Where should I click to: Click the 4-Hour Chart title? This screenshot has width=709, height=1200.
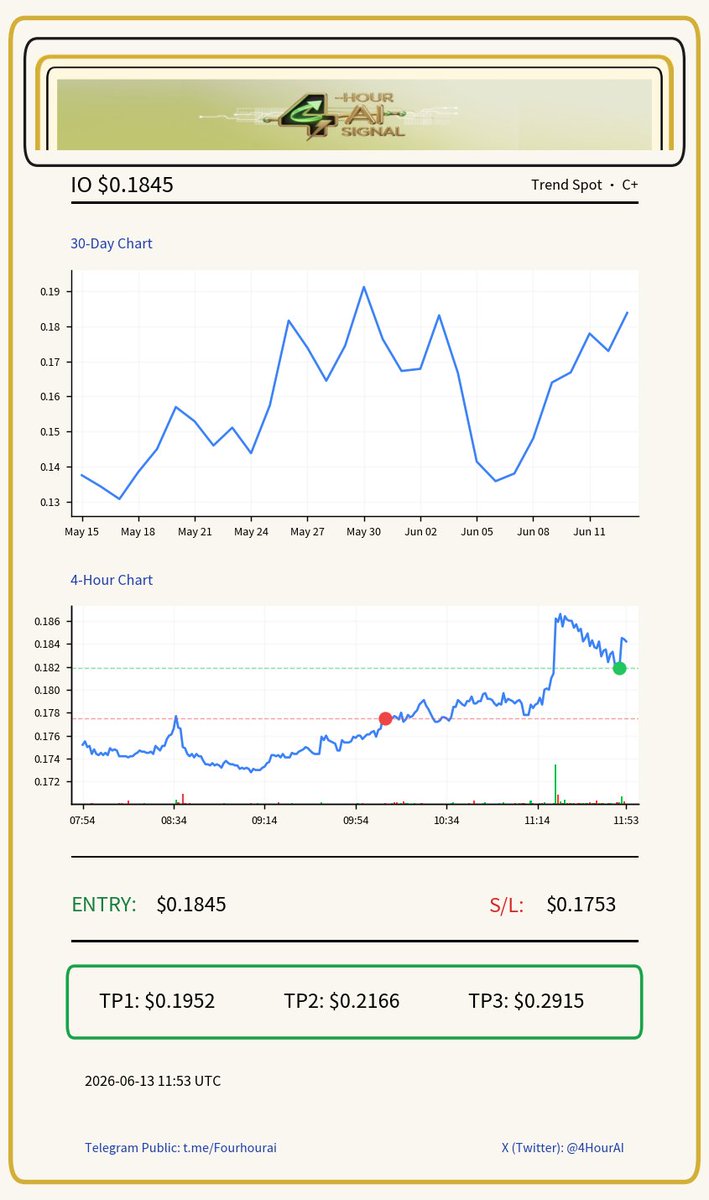click(x=111, y=580)
